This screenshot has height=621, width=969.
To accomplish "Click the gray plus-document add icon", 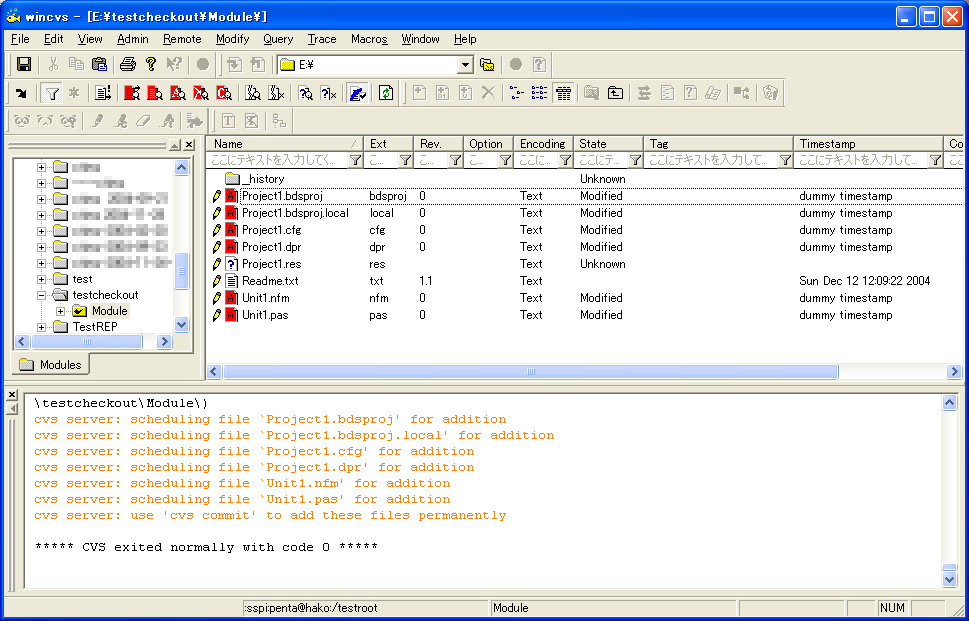I will [420, 93].
